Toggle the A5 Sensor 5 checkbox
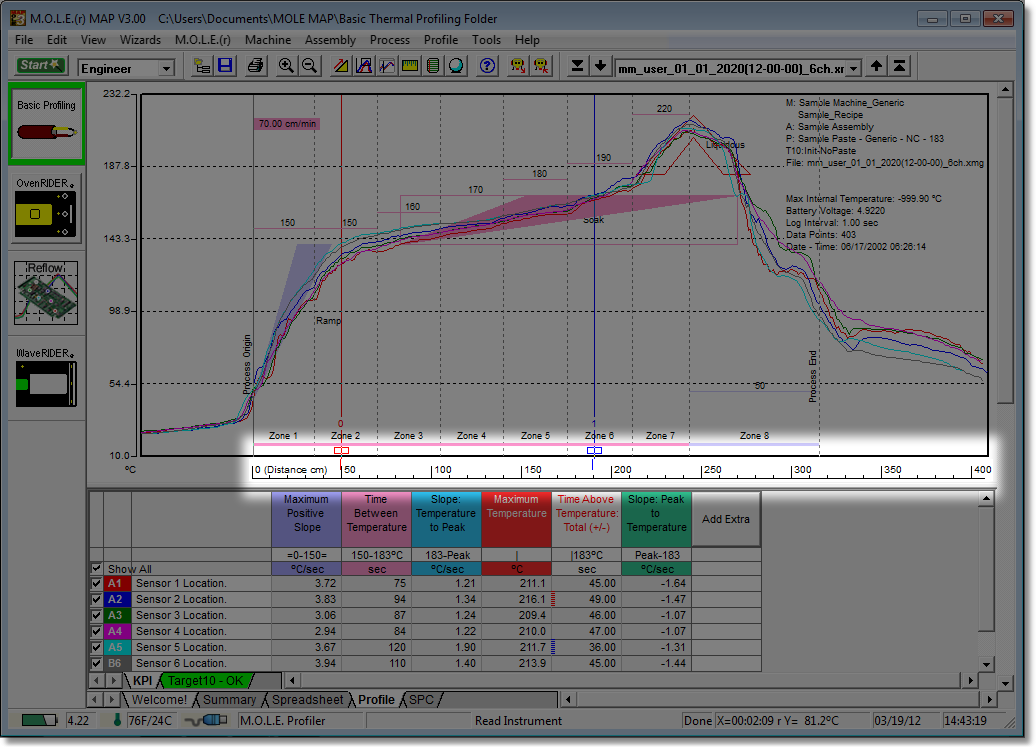1036x749 pixels. coord(96,647)
